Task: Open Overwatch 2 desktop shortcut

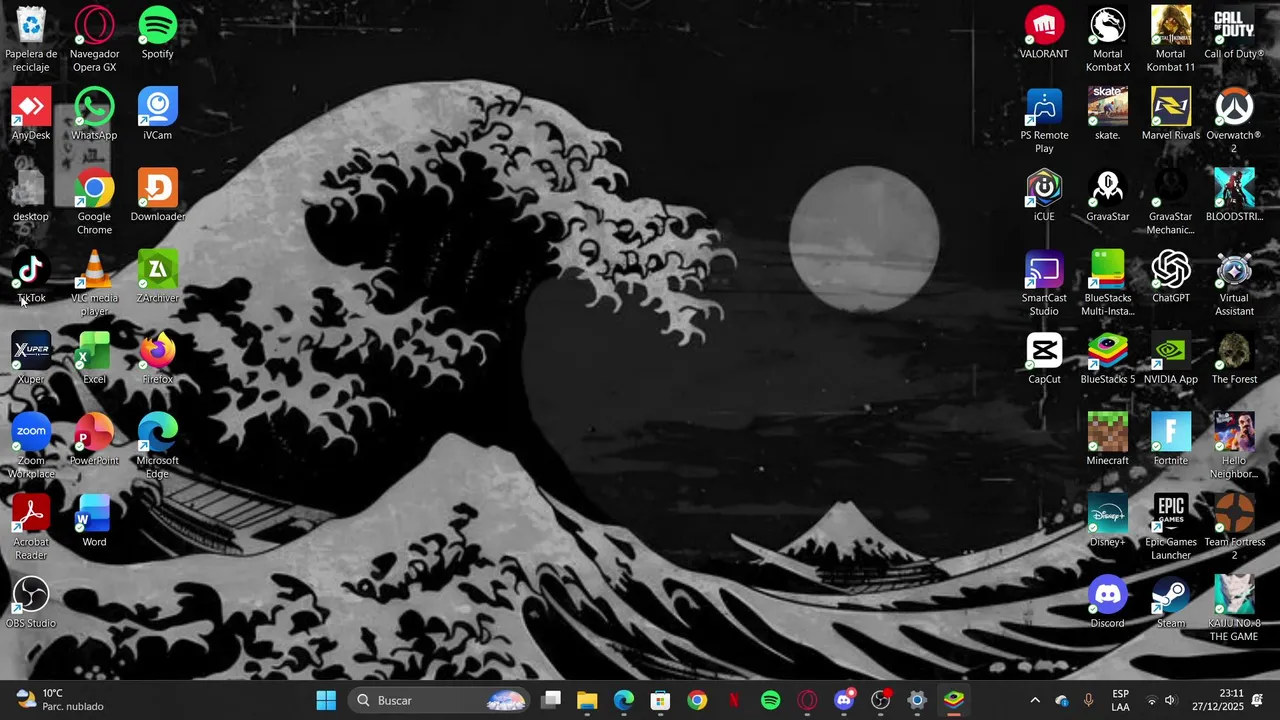Action: (1234, 121)
